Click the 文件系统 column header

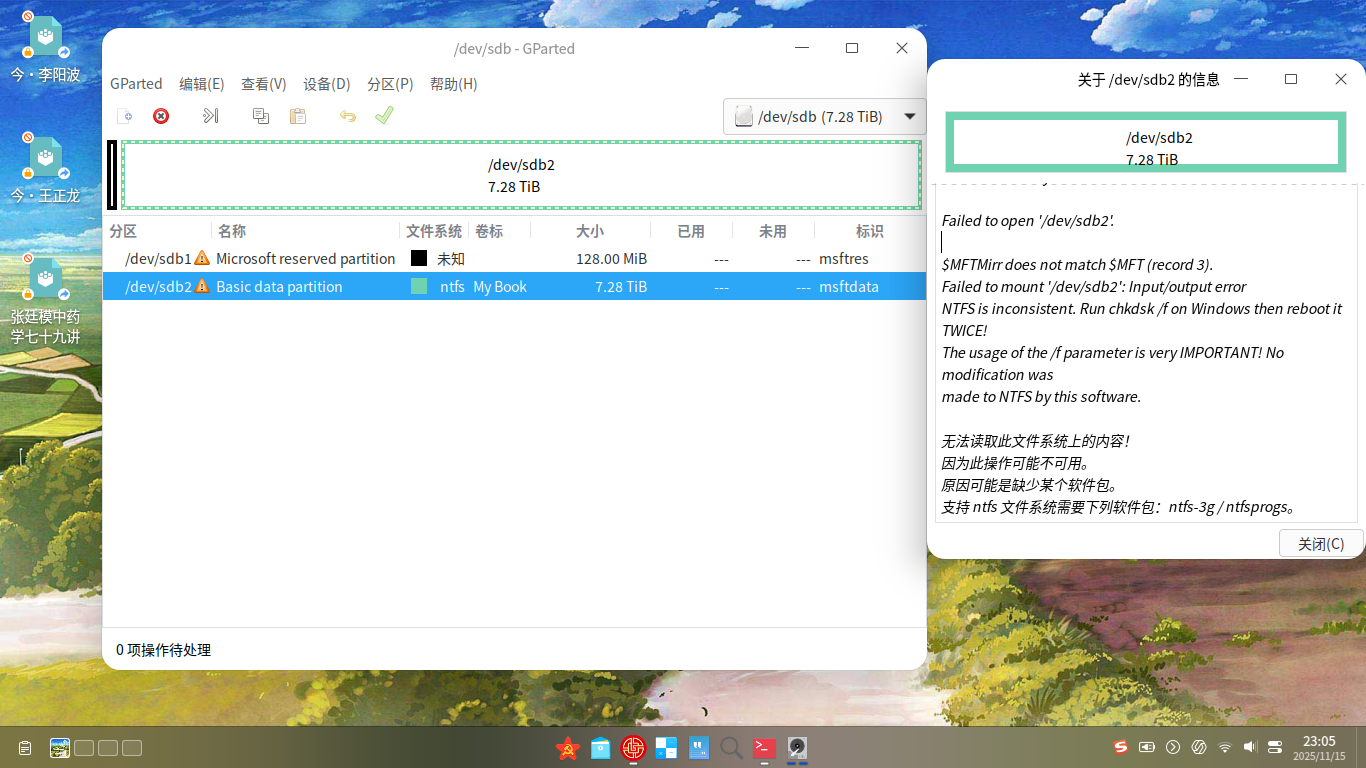[x=434, y=231]
